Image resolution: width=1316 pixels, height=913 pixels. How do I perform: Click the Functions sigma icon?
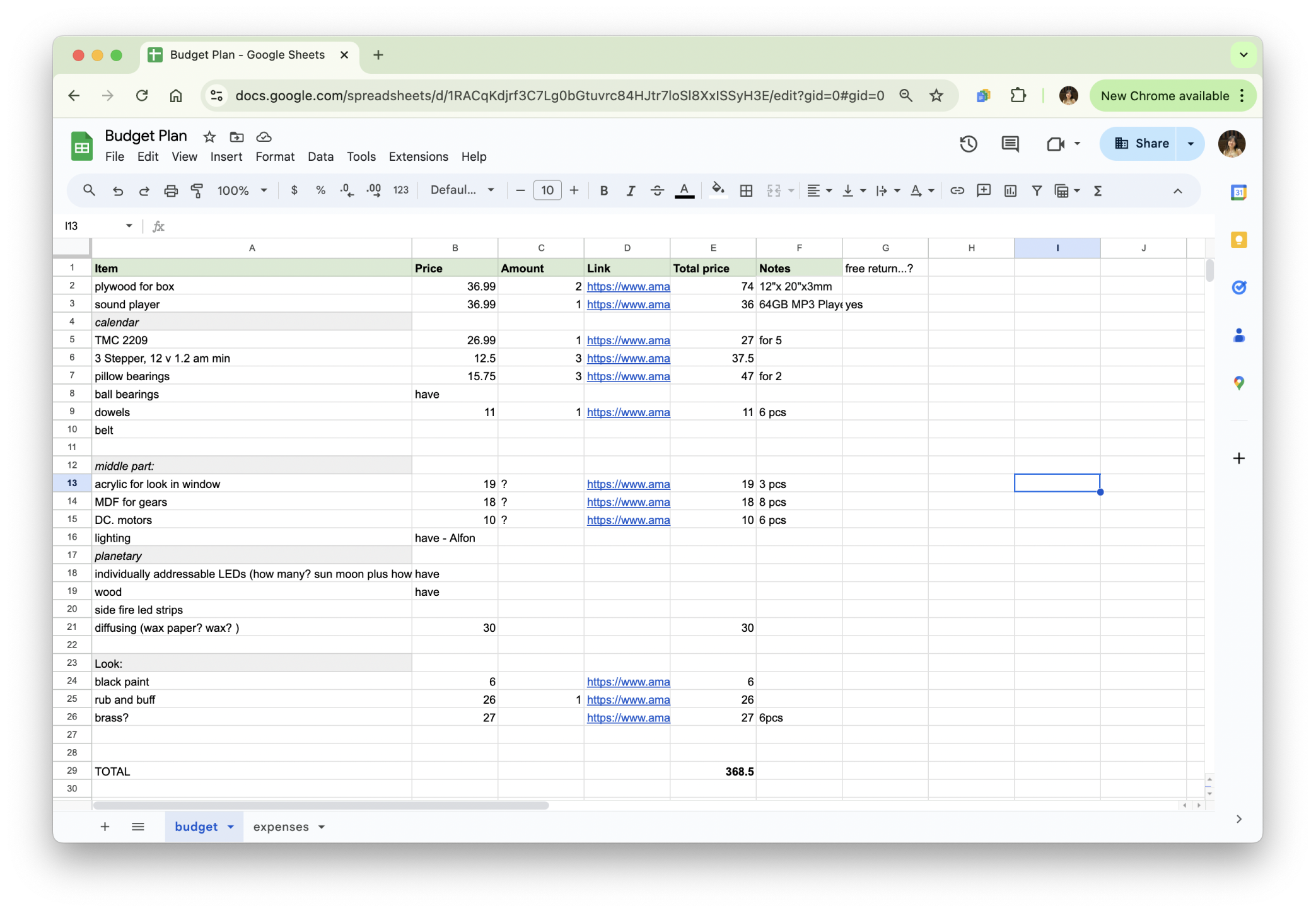1097,190
